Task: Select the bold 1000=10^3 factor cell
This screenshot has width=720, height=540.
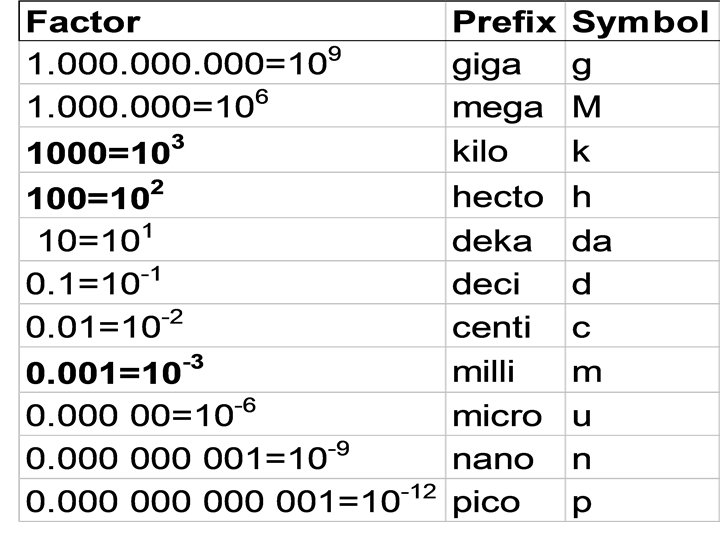Action: pyautogui.click(x=107, y=151)
